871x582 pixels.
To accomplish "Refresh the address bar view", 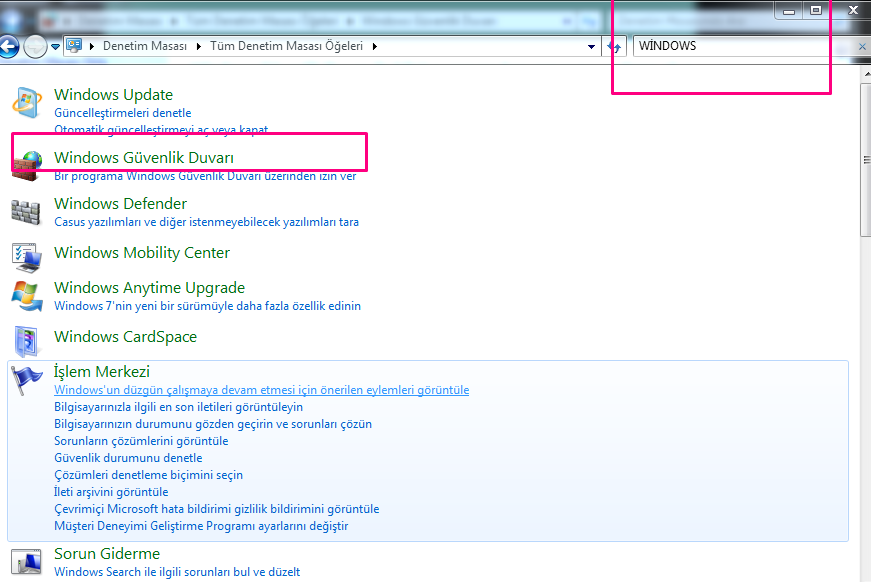I will click(x=614, y=47).
